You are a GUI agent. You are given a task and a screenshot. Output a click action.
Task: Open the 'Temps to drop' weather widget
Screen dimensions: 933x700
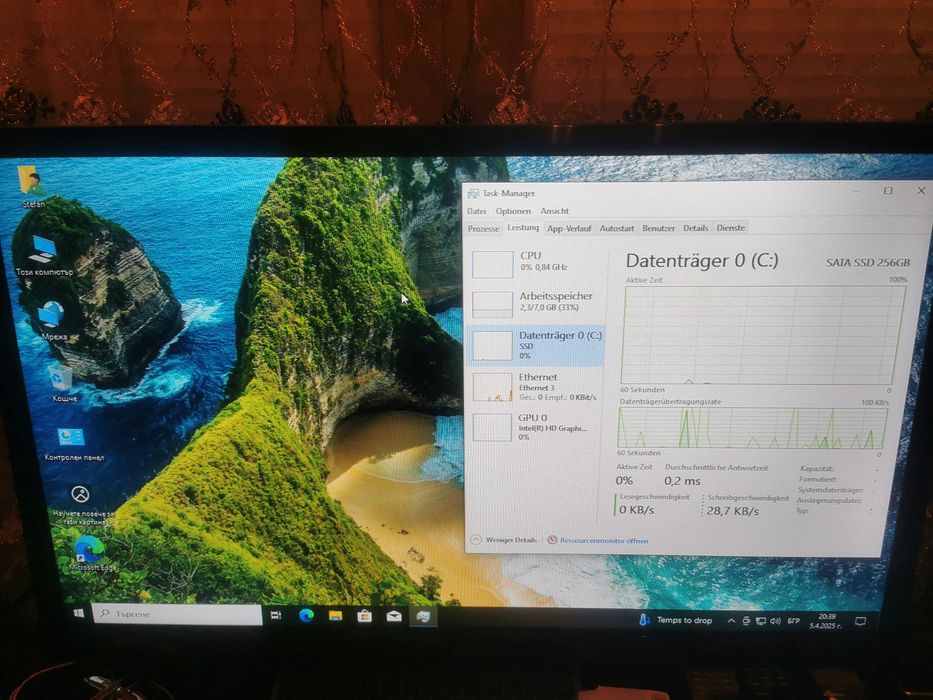[x=676, y=620]
